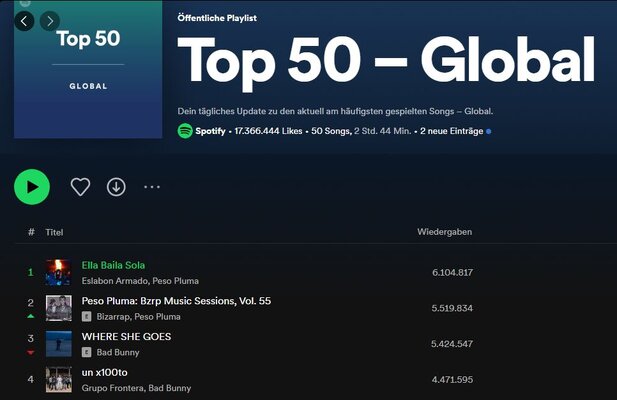617x400 pixels.
Task: Open artist Bad Bunny under un x100to
Action: 170,388
